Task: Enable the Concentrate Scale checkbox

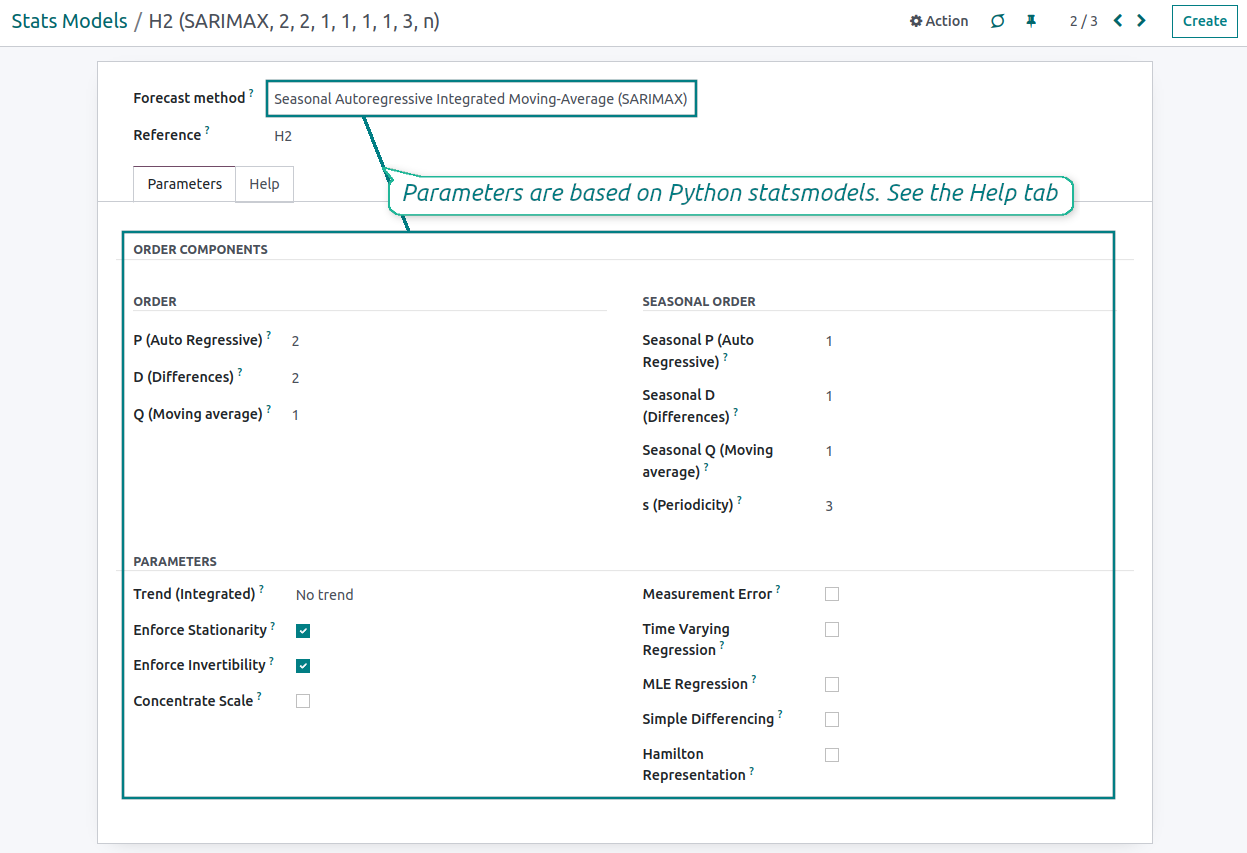Action: (303, 701)
